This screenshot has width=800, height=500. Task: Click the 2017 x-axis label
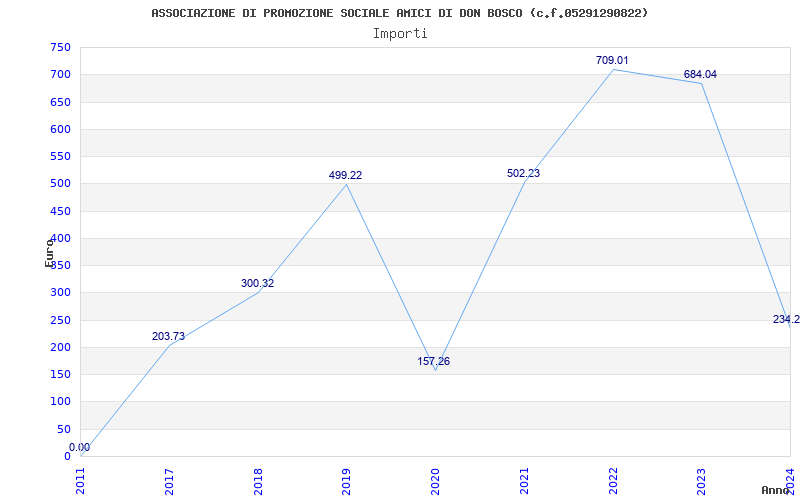[x=169, y=481]
